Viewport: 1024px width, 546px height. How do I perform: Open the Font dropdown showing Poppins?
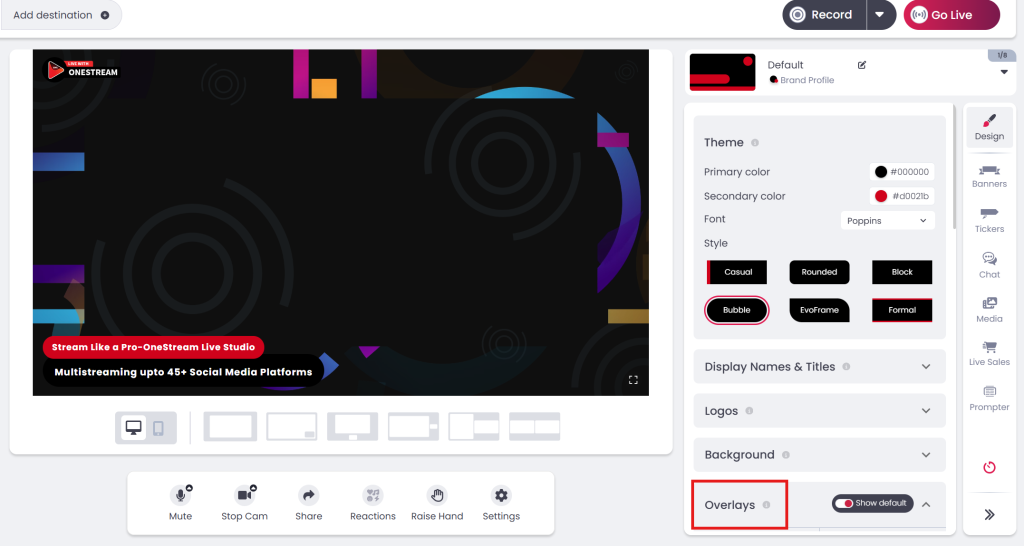click(x=887, y=220)
